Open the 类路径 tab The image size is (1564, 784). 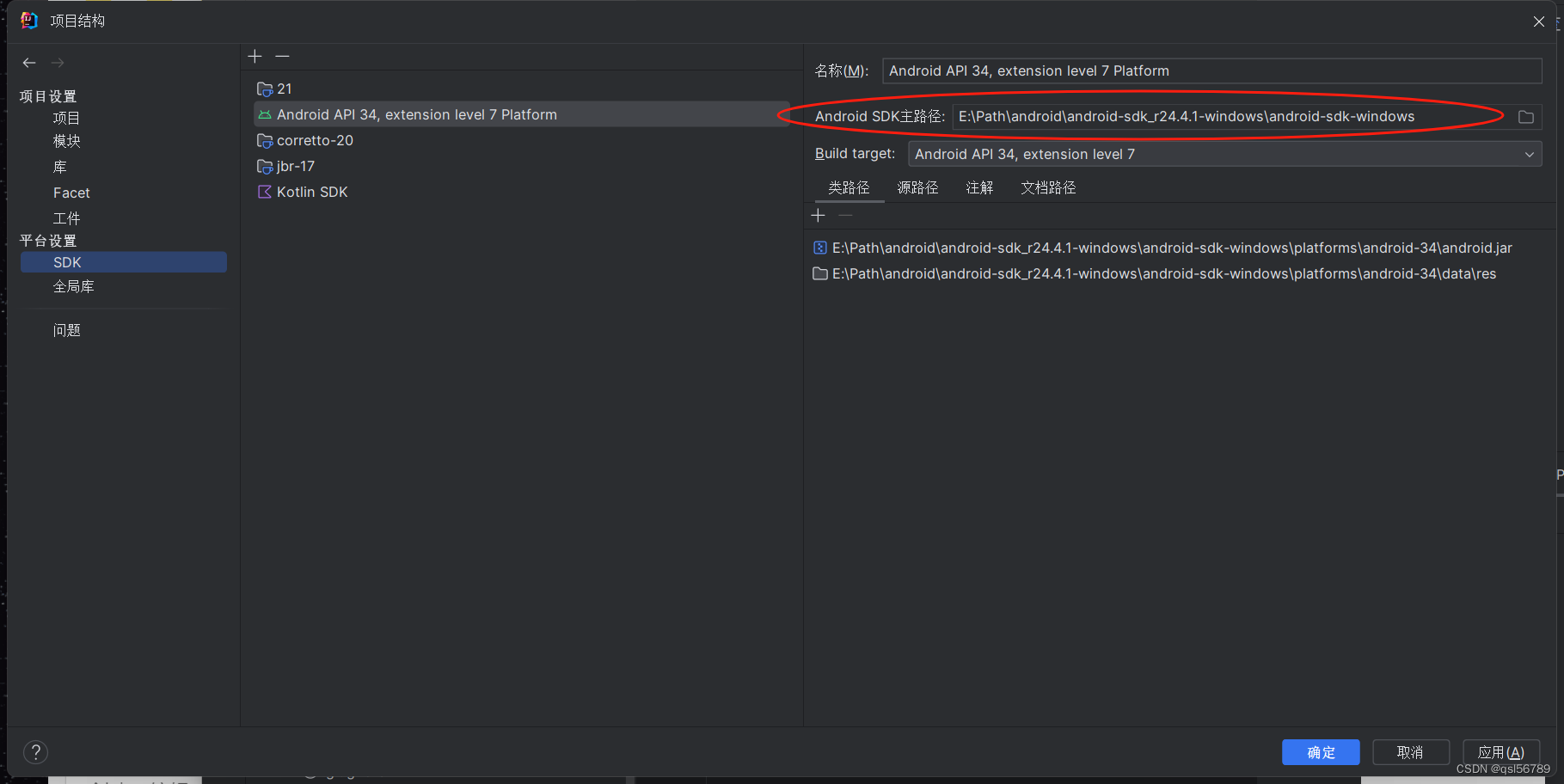pos(849,187)
